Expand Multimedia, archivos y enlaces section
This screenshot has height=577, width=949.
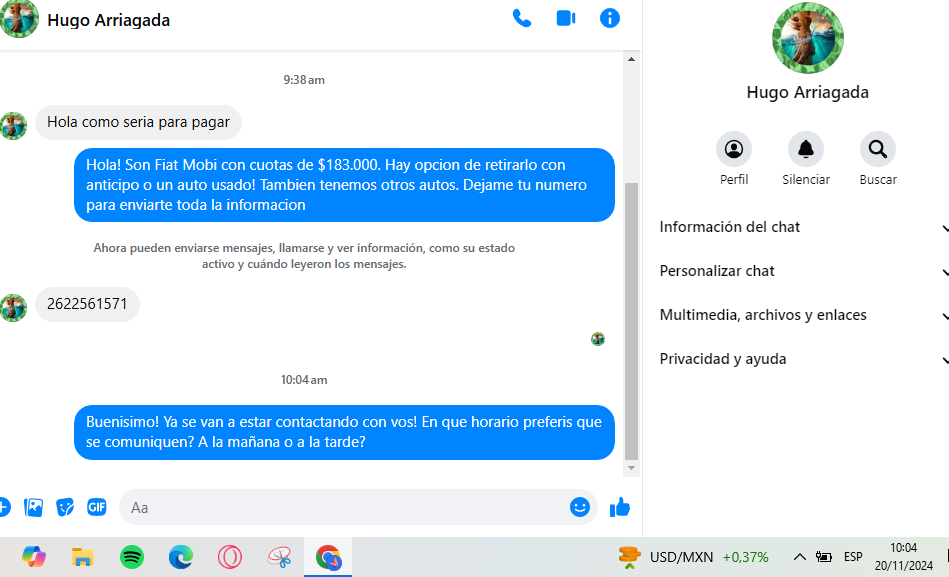point(800,315)
